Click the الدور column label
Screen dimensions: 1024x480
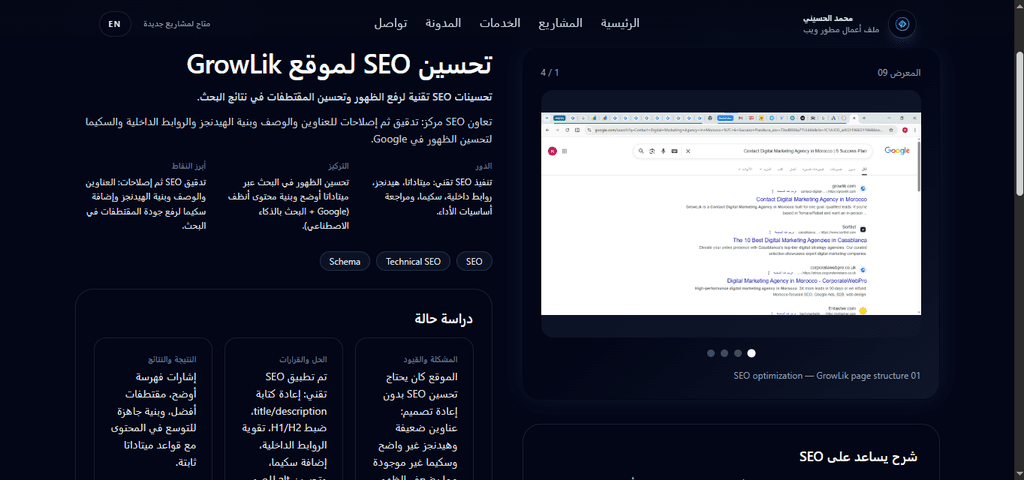pos(485,167)
